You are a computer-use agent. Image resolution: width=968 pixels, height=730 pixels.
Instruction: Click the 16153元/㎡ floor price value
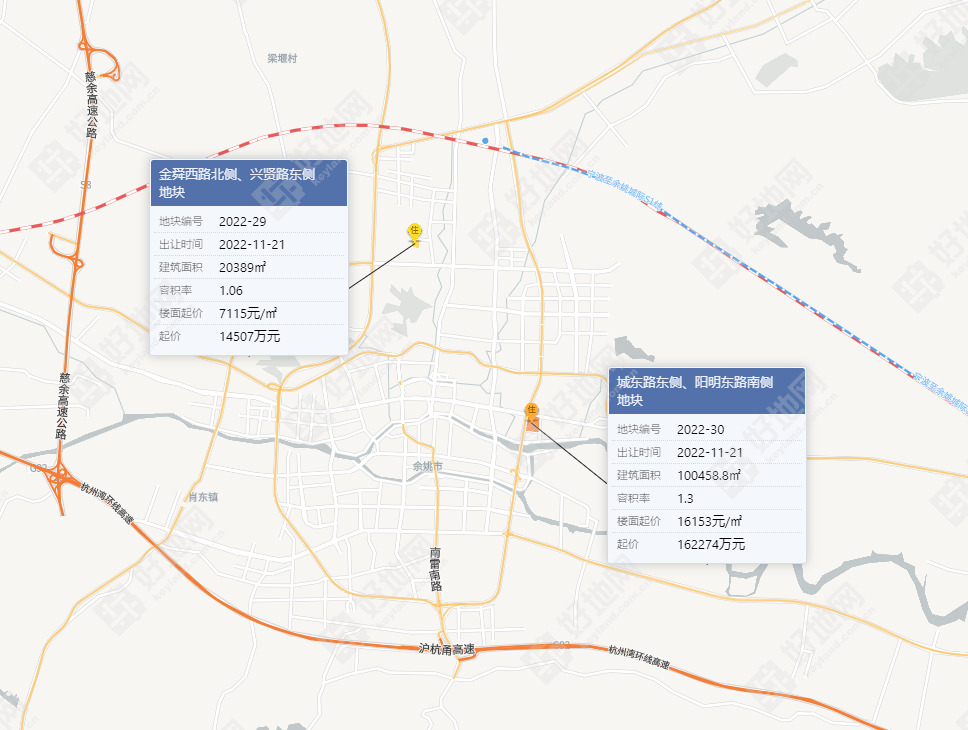tap(709, 521)
